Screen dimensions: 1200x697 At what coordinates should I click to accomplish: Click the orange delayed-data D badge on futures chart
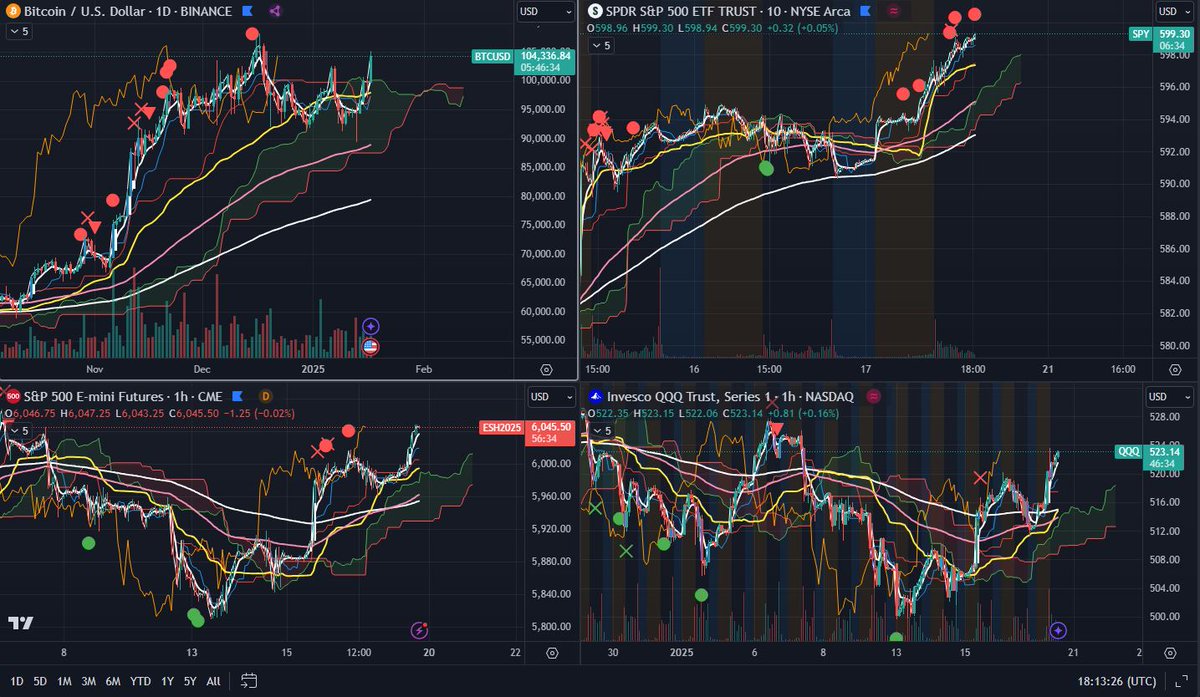tap(266, 397)
